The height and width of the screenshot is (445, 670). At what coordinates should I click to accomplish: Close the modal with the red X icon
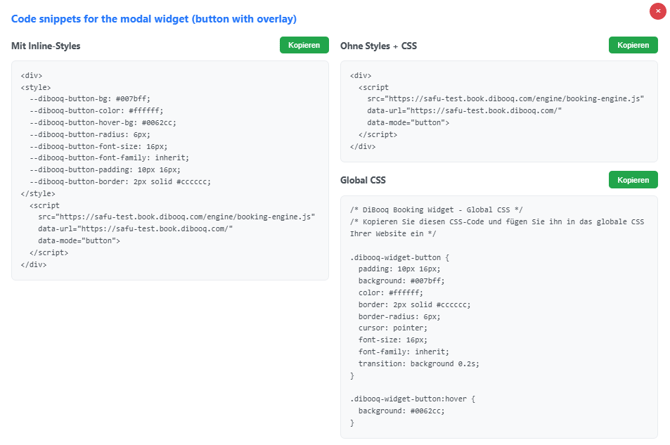click(658, 11)
